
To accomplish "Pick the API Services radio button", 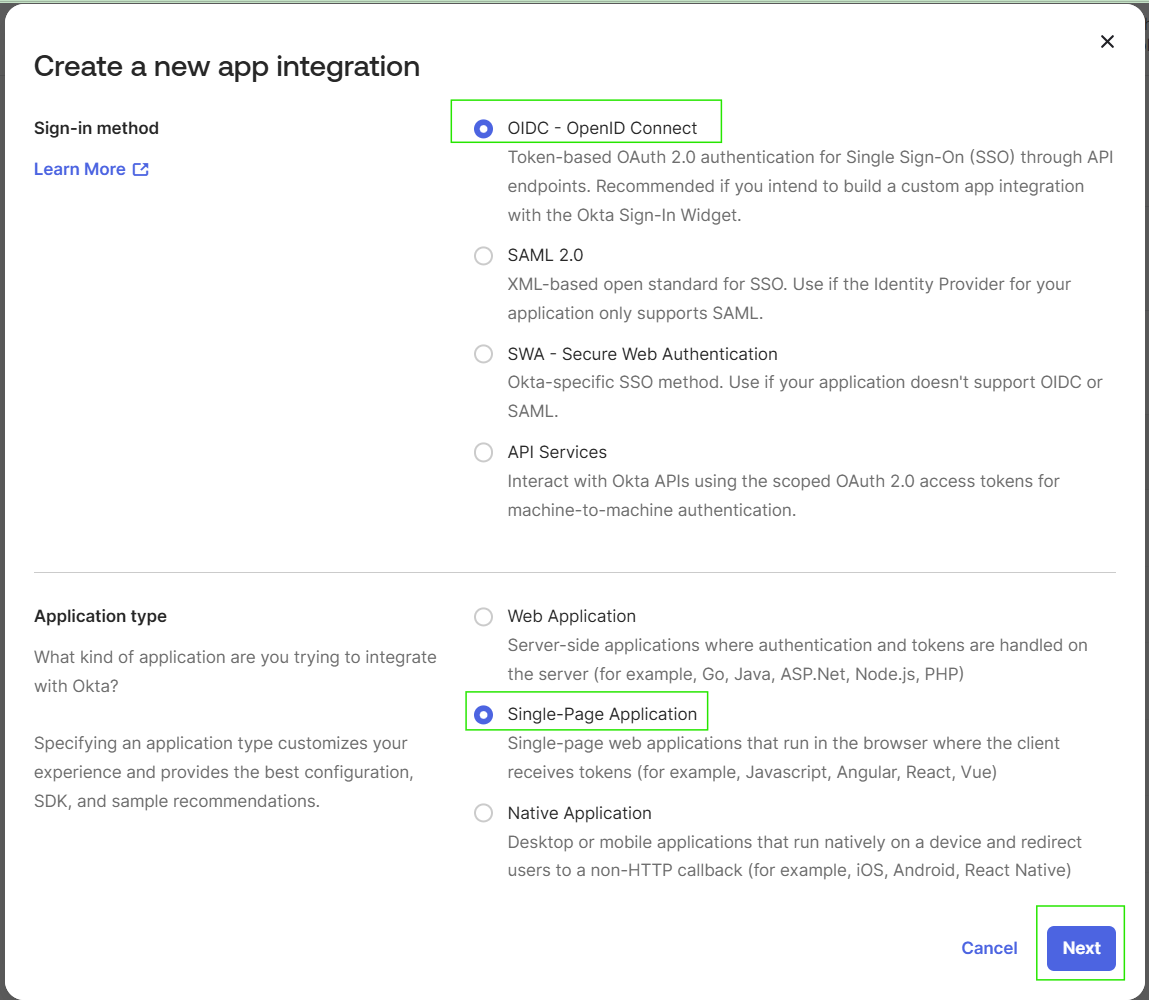I will pos(484,453).
